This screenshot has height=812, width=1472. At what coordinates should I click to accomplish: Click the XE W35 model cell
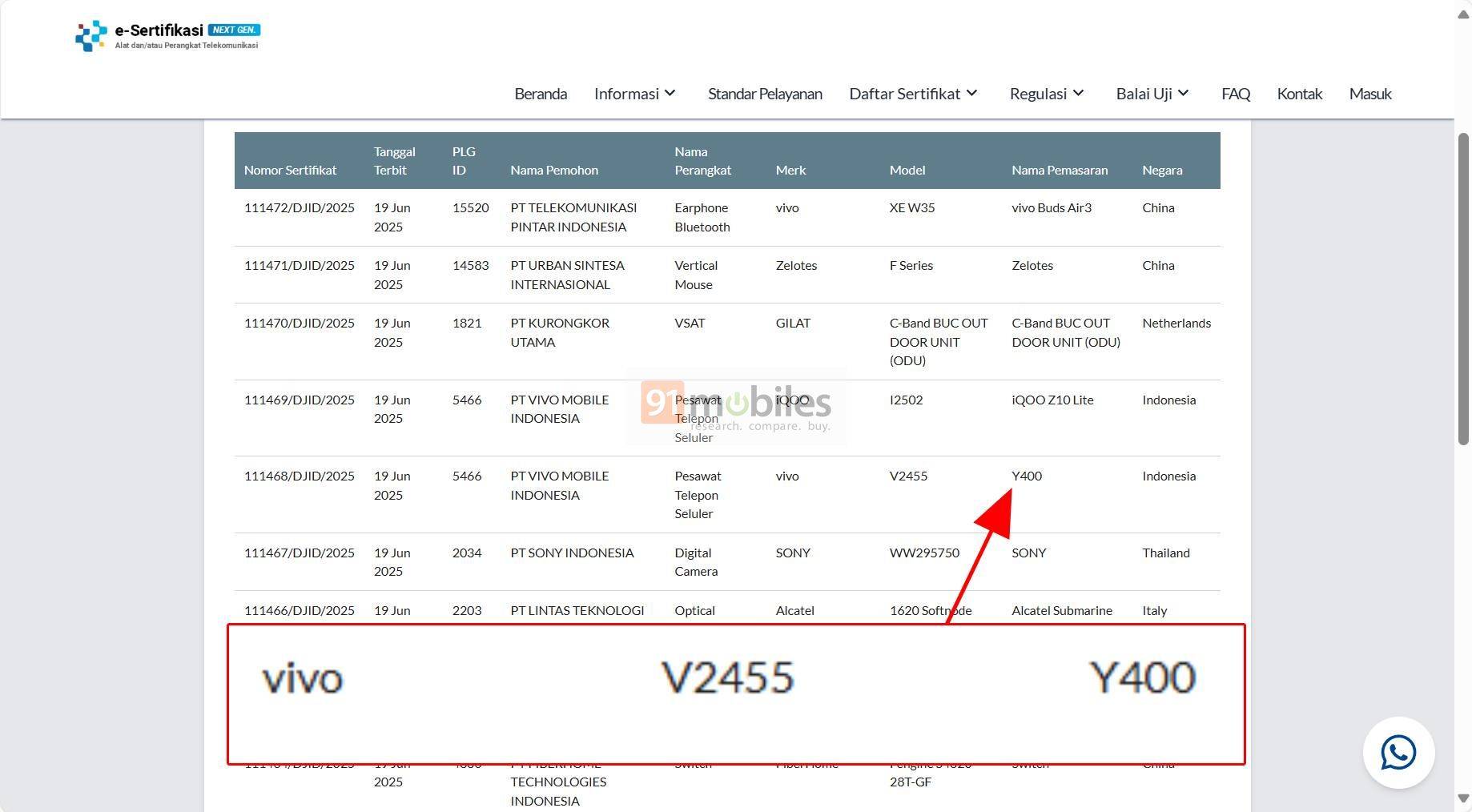point(912,207)
